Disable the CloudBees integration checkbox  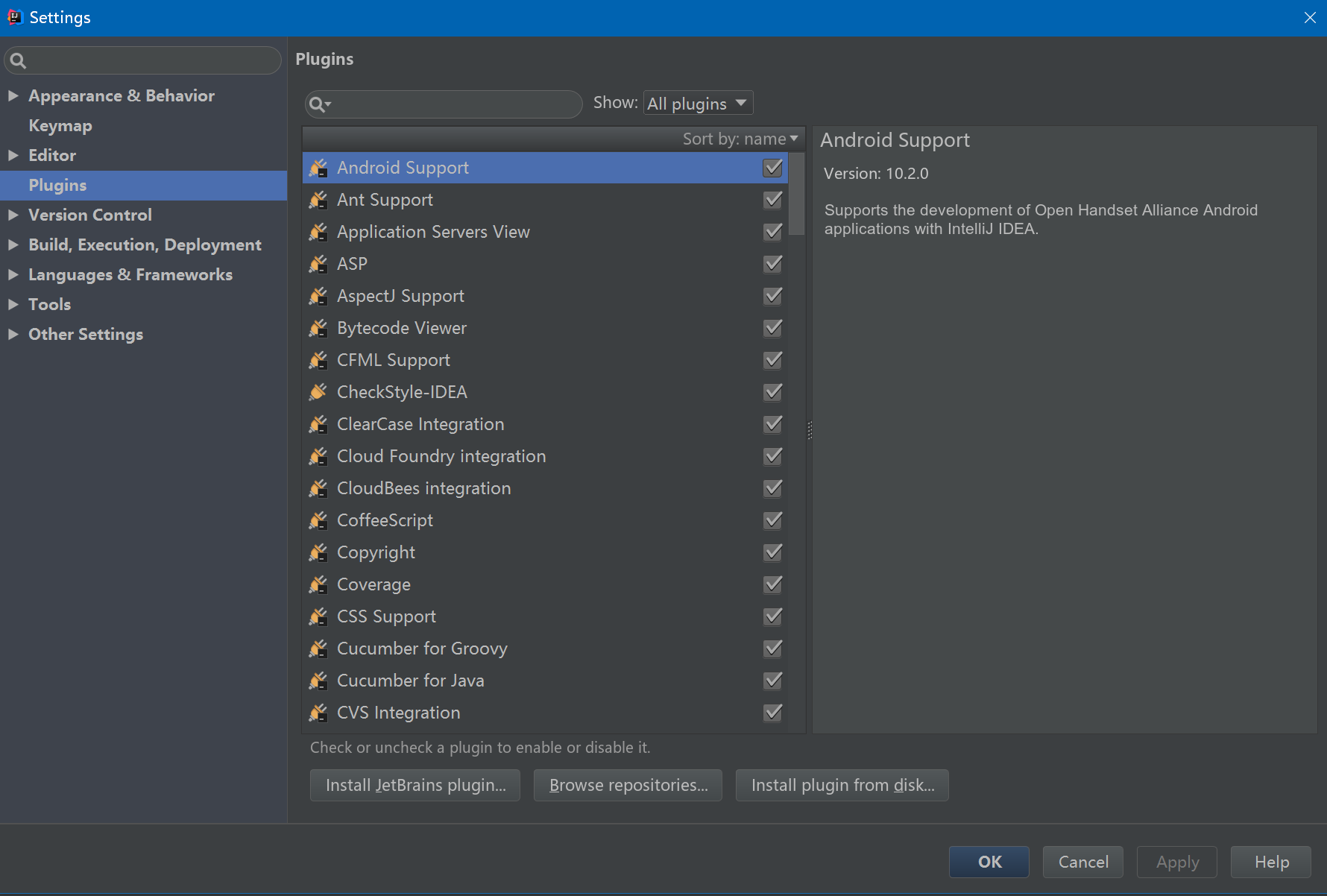click(x=773, y=489)
